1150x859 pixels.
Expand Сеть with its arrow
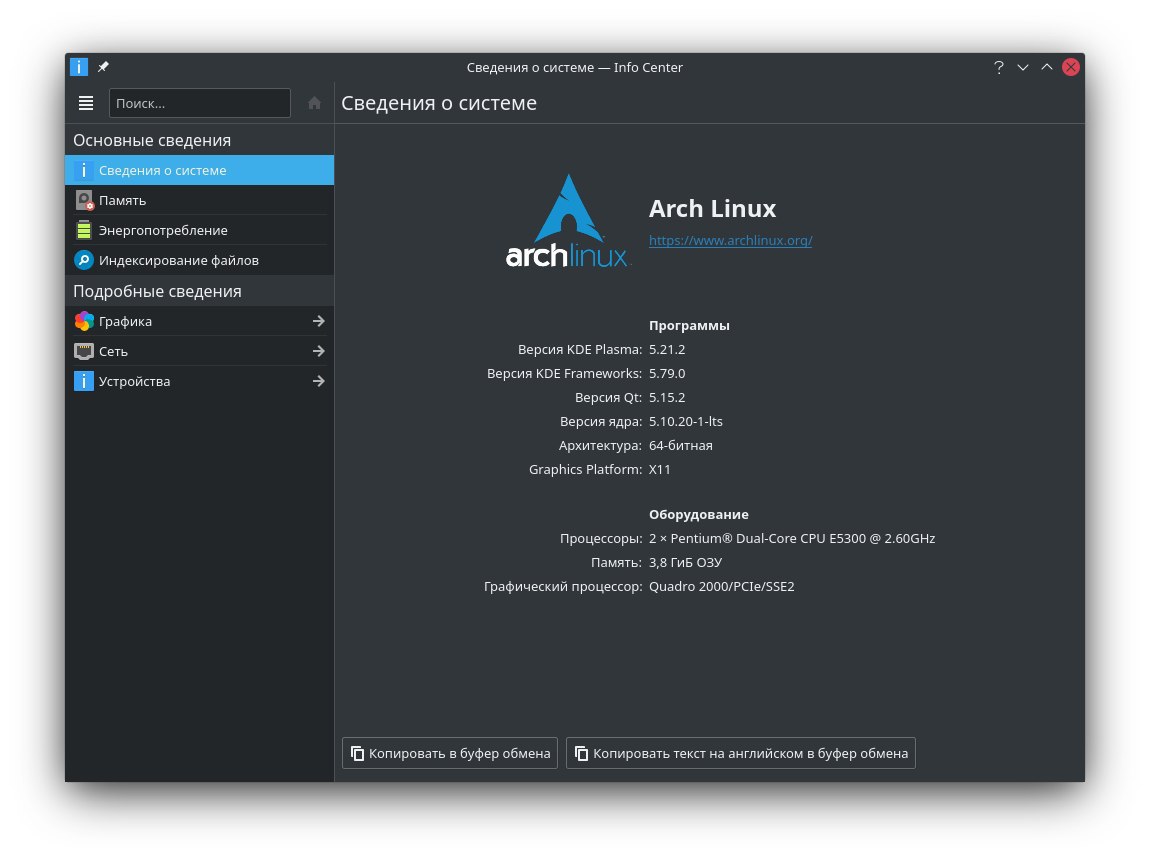tap(318, 351)
